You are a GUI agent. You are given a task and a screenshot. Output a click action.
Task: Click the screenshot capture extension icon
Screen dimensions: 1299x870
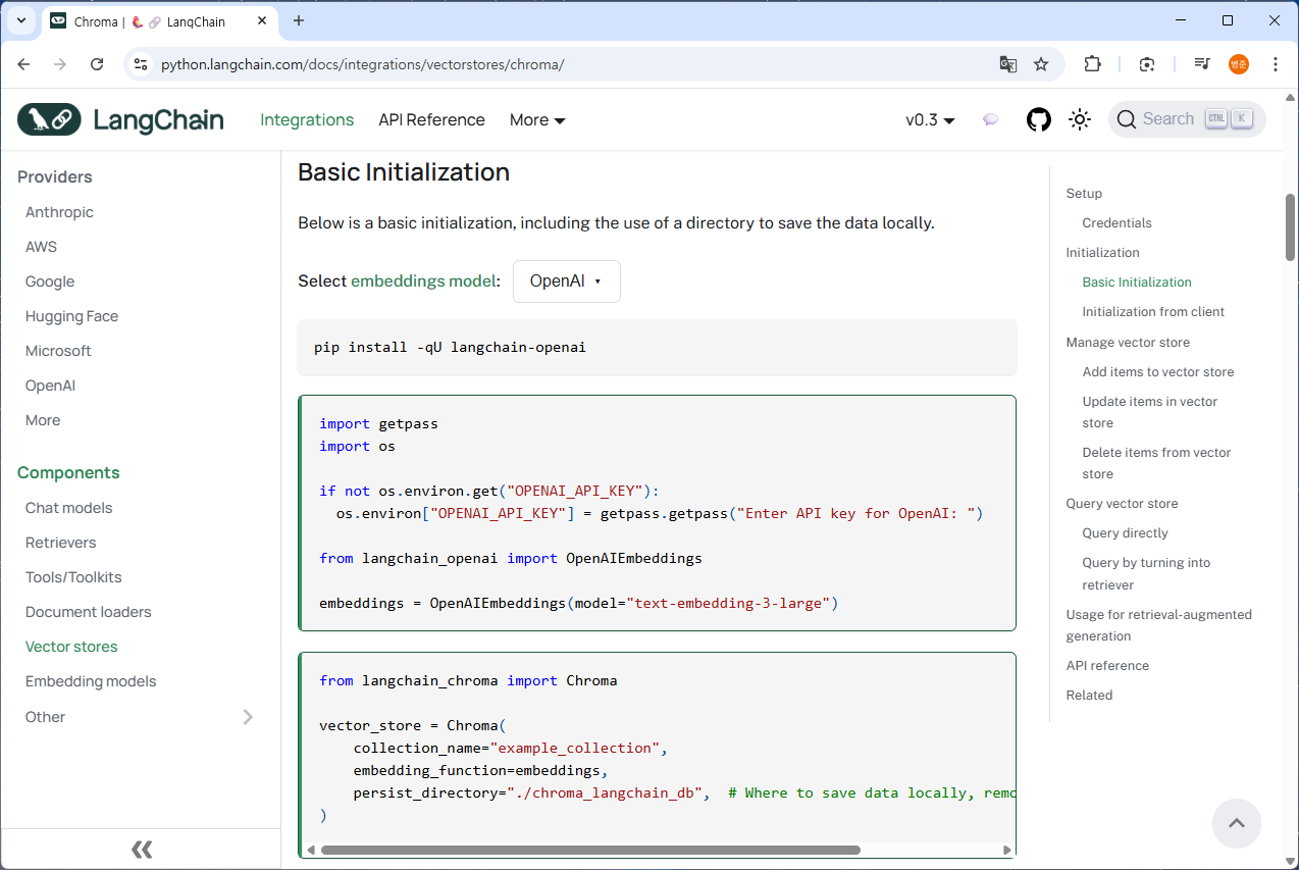(x=1147, y=64)
